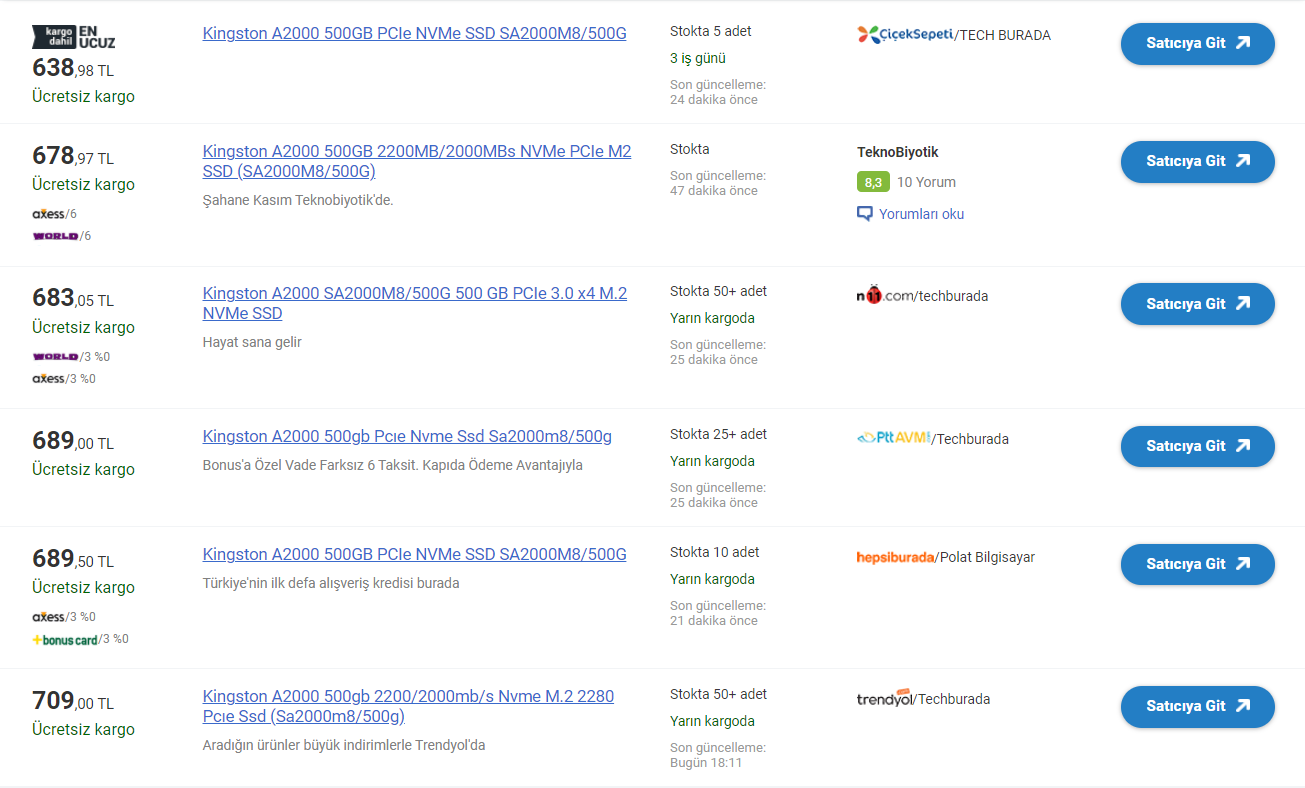This screenshot has width=1305, height=788.
Task: Click the TeknoBiyotik seller name
Action: (x=898, y=152)
